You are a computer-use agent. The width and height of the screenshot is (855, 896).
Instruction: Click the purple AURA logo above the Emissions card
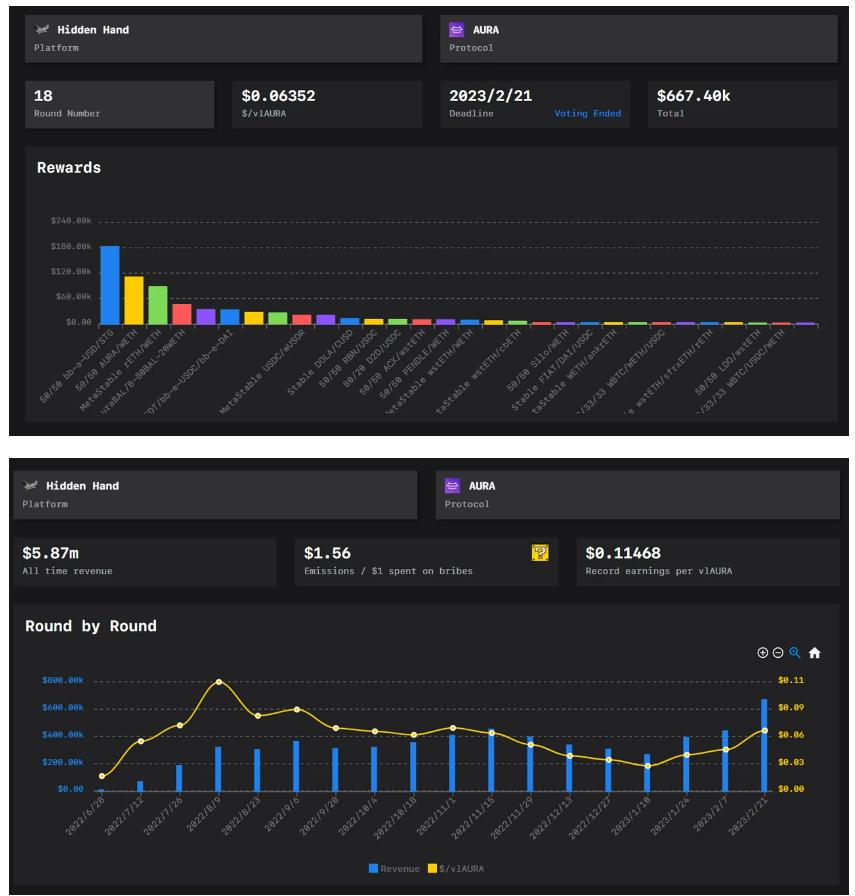(x=453, y=486)
